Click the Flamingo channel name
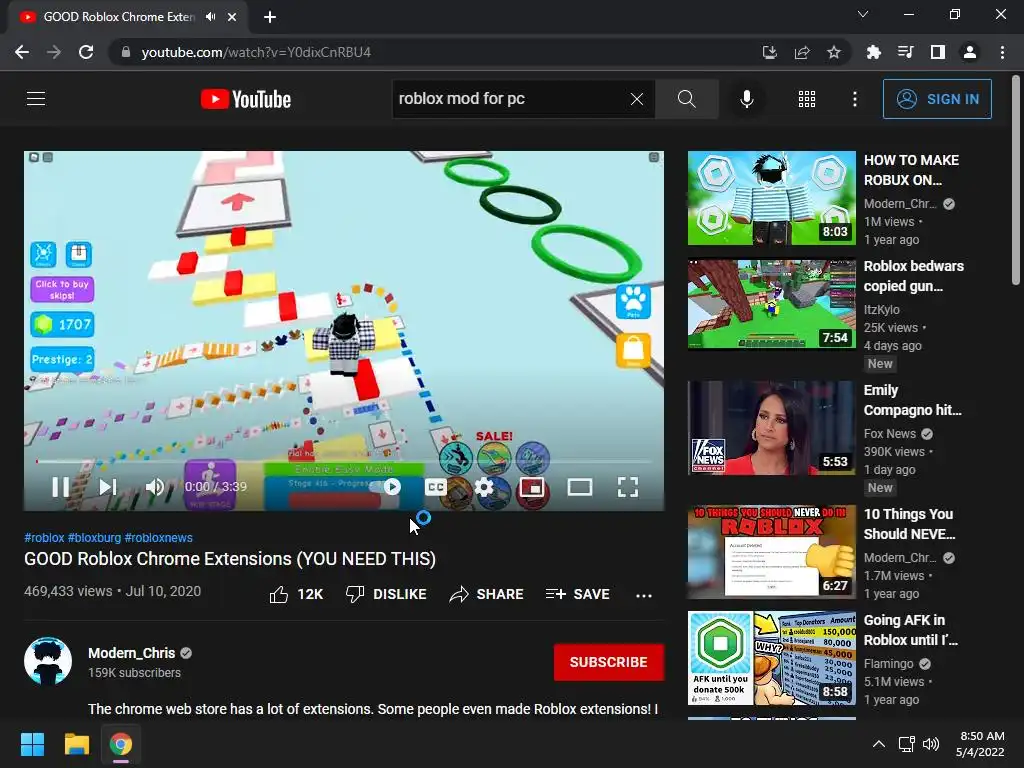Screen dimensions: 1024x768 [888, 664]
